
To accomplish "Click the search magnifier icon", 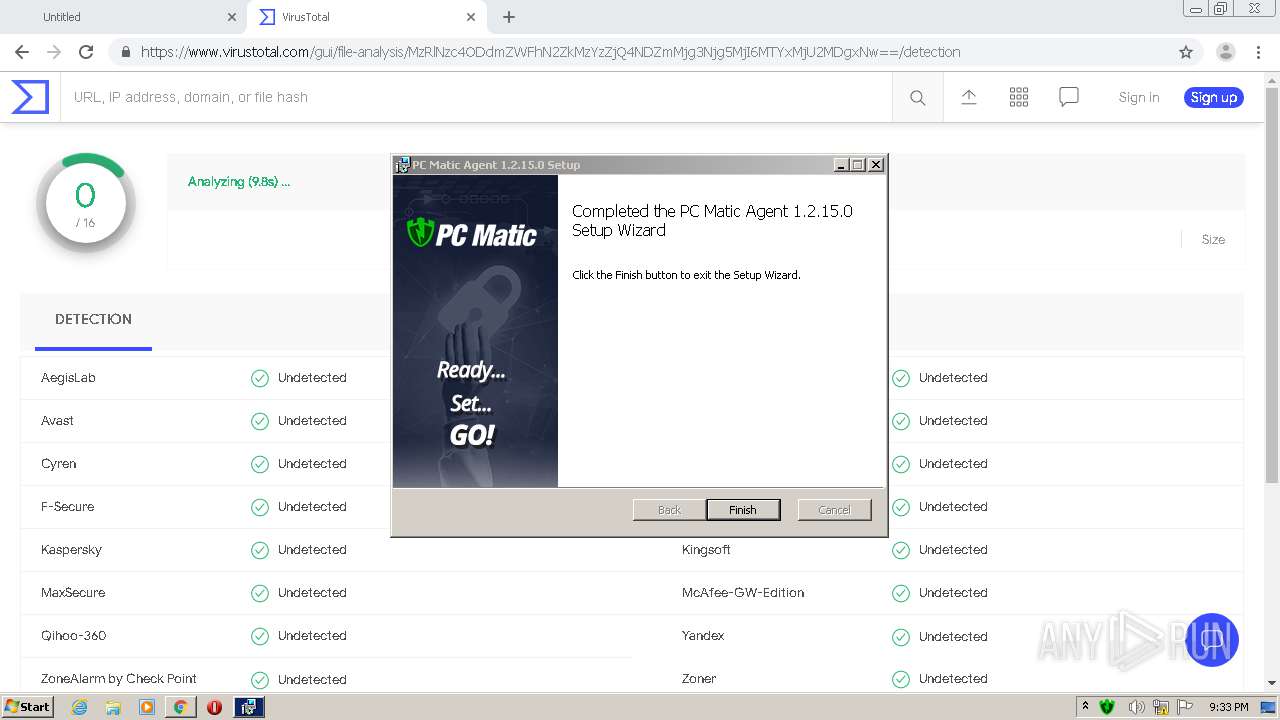I will [x=917, y=97].
